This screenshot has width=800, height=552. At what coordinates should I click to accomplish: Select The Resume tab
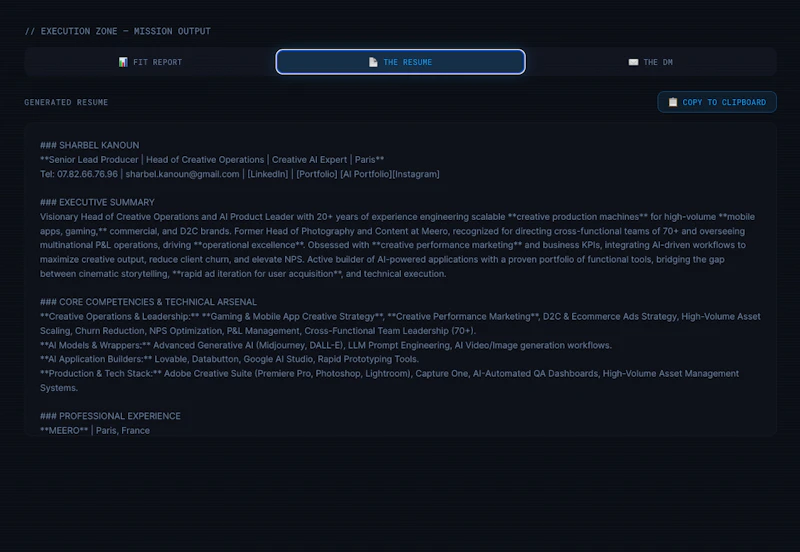pyautogui.click(x=401, y=62)
